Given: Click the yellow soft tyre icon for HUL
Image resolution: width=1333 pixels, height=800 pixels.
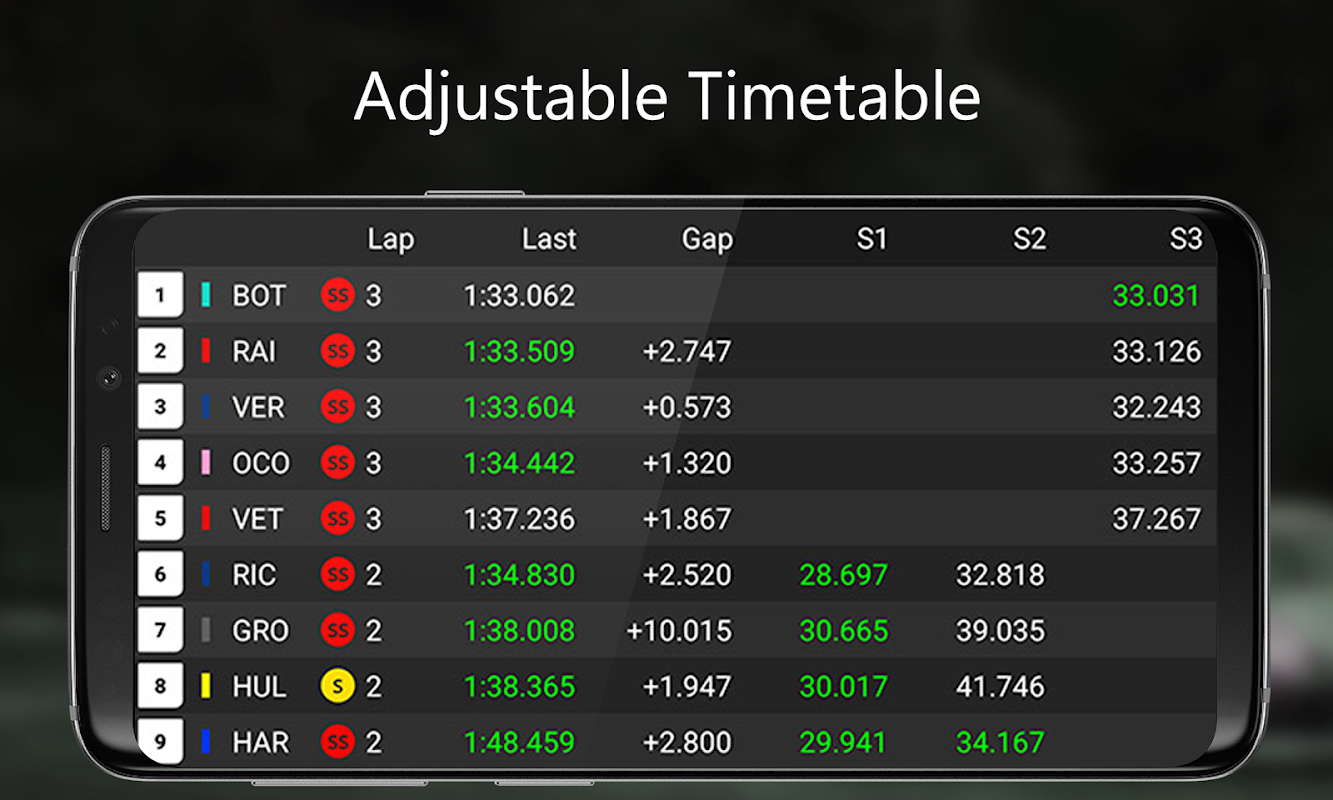Looking at the screenshot, I should coord(338,687).
